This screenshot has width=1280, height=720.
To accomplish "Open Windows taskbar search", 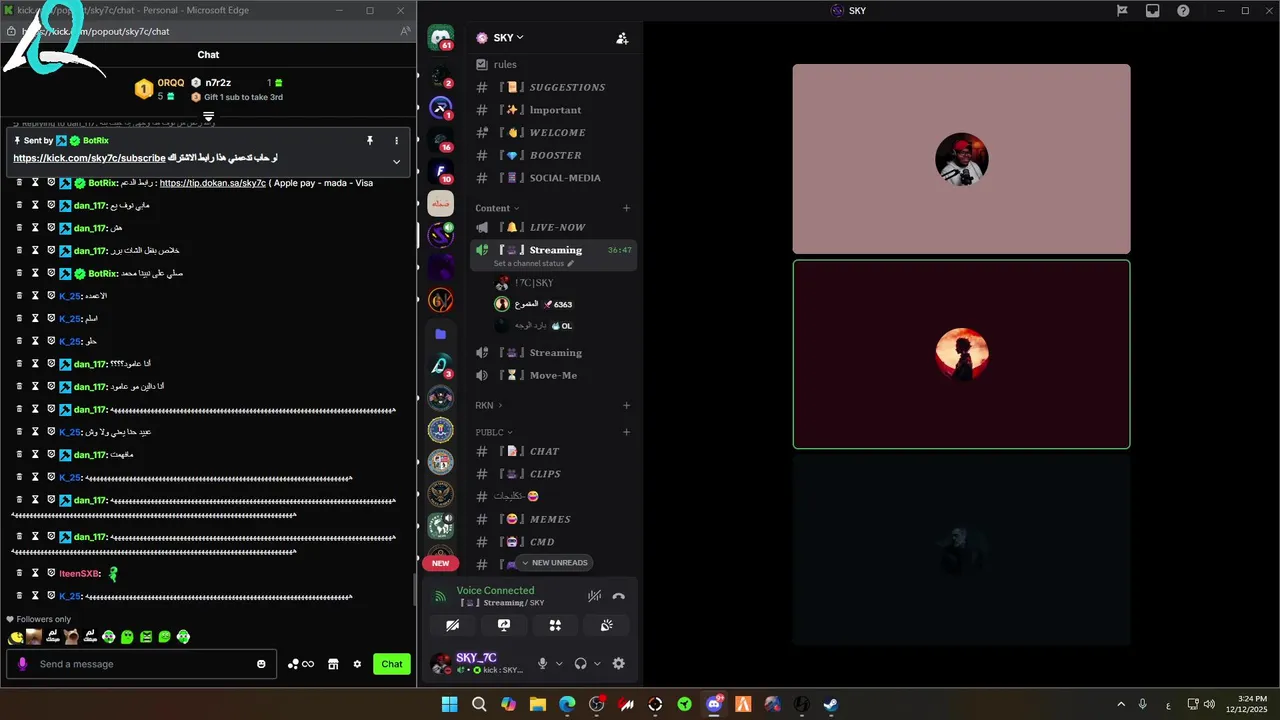I will click(479, 704).
